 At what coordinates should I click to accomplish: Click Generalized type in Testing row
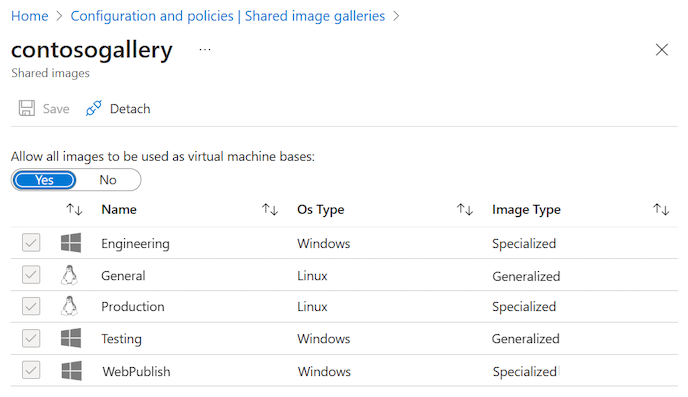pyautogui.click(x=526, y=339)
